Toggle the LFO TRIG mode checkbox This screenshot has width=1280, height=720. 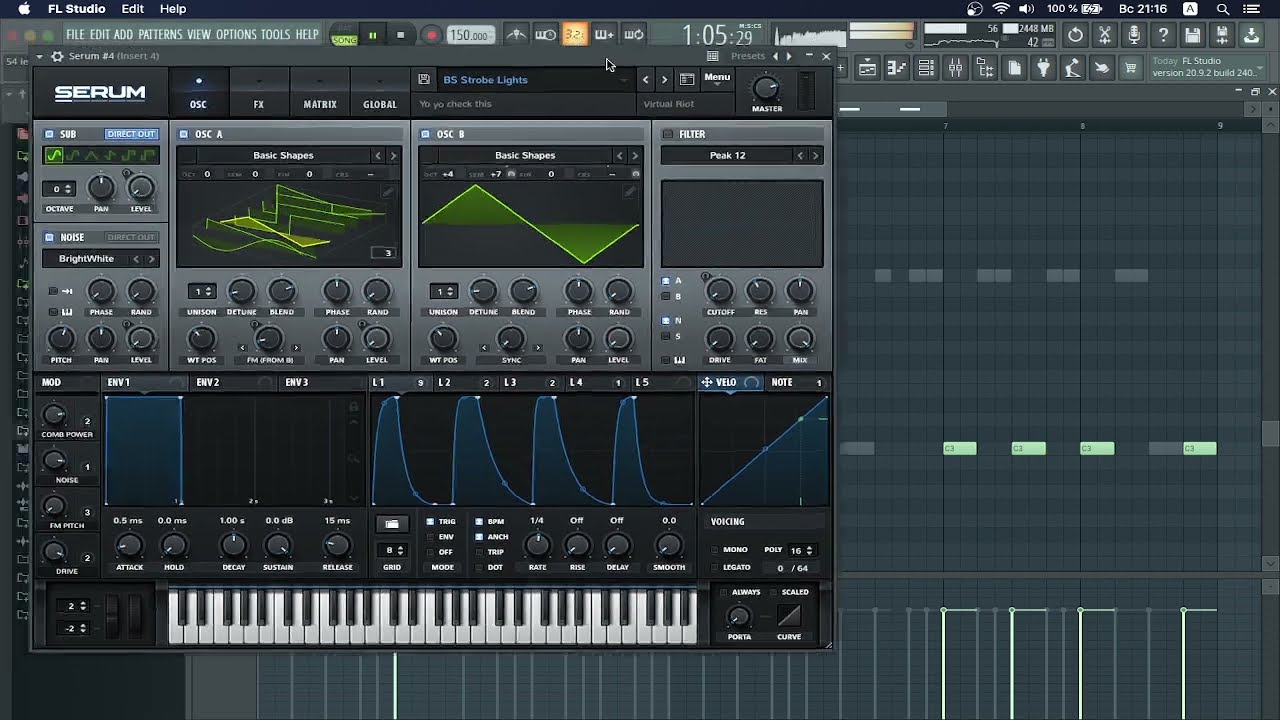coord(430,522)
